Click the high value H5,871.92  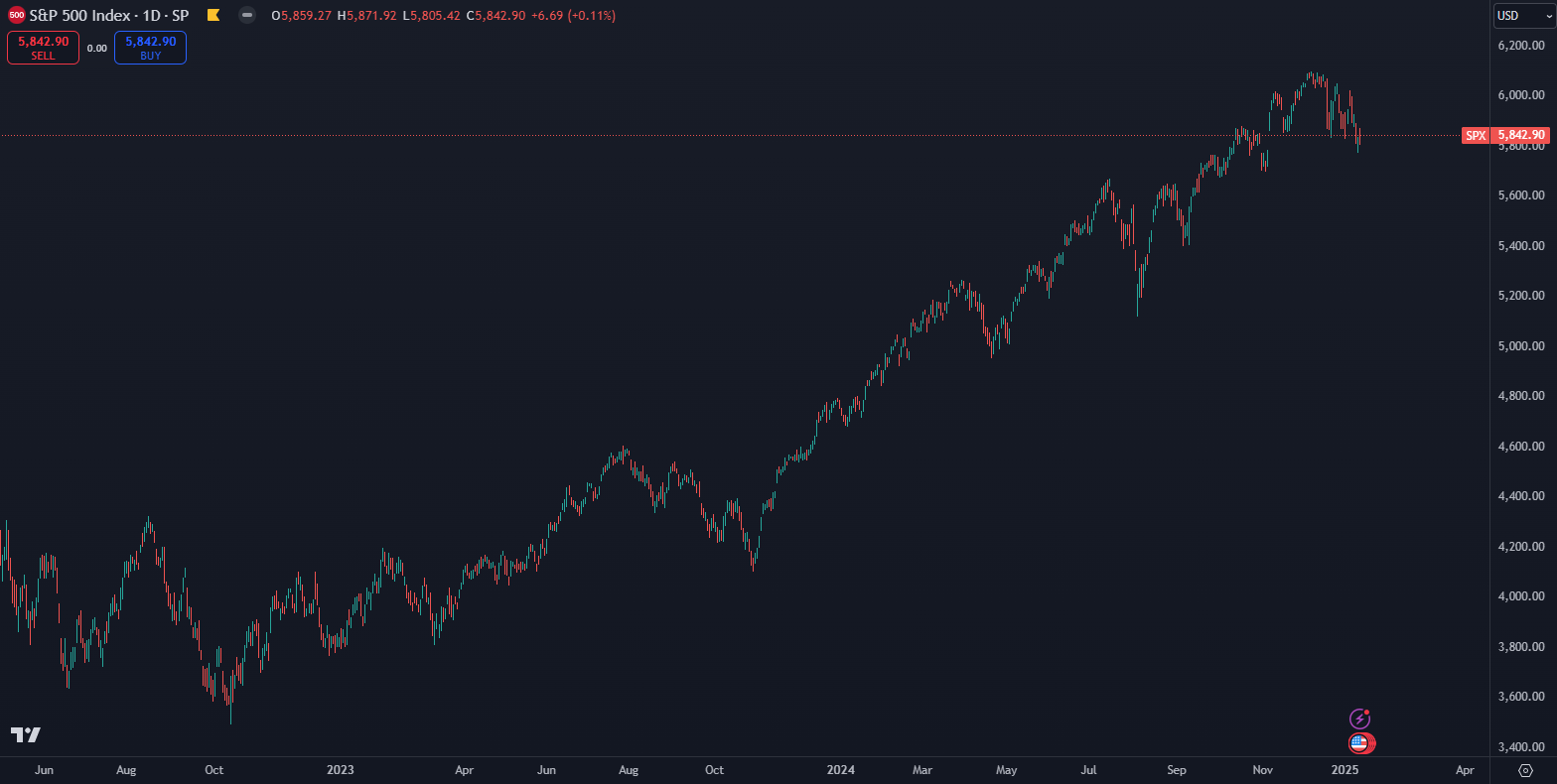click(367, 16)
